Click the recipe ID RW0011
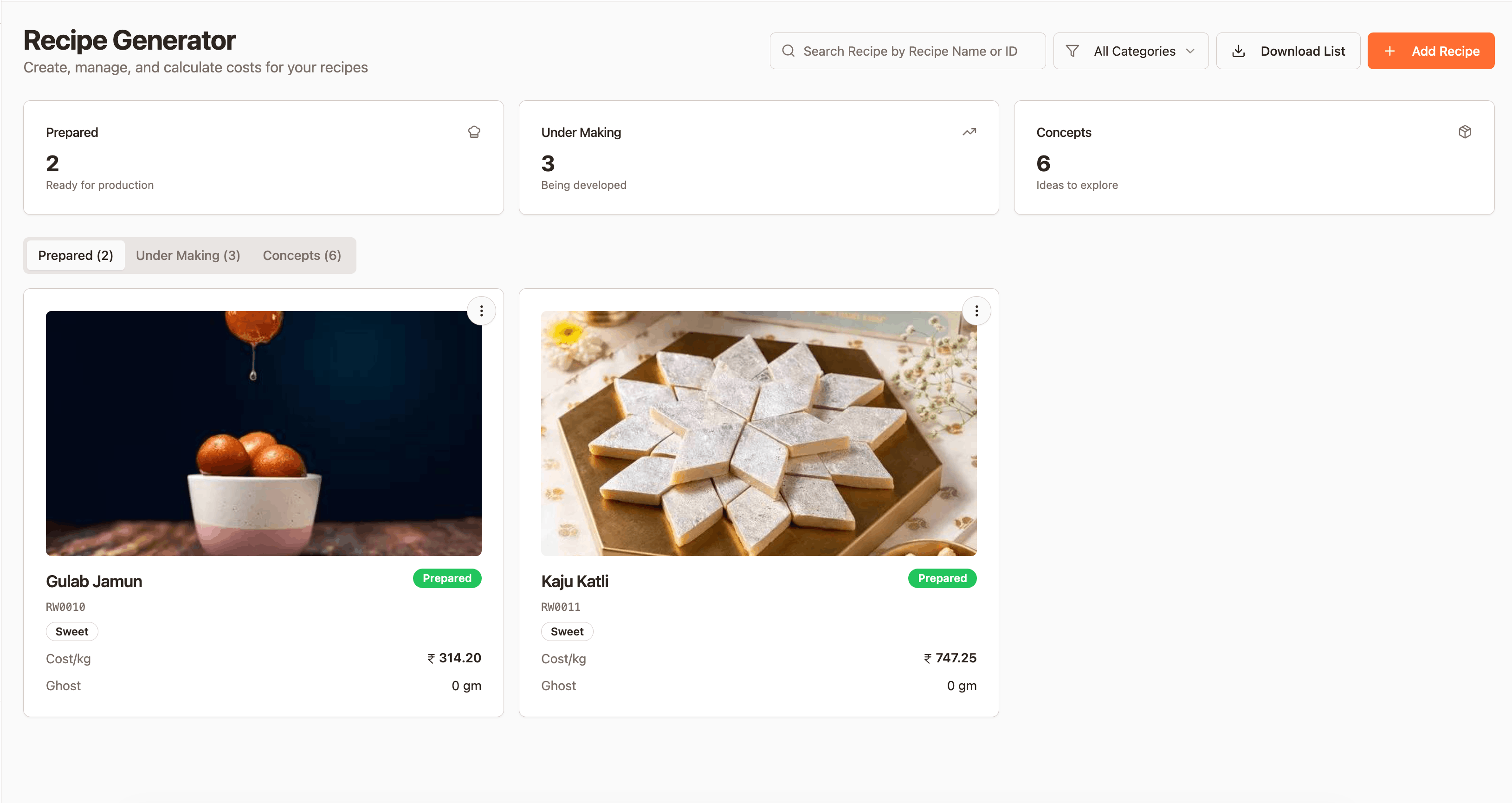 pos(561,607)
